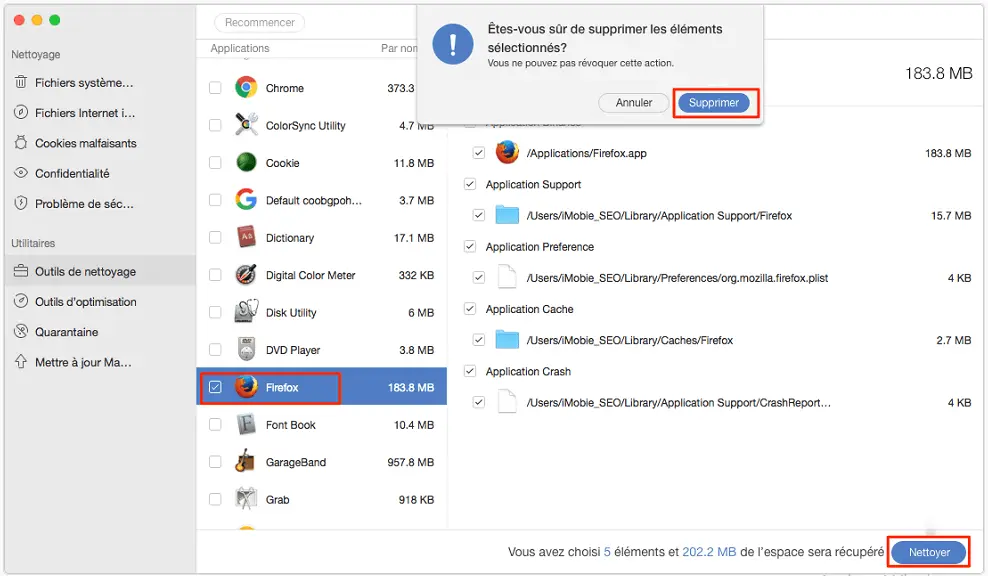Viewport: 988px width, 576px height.
Task: Click the Confidentialité eye icon
Action: click(x=21, y=173)
